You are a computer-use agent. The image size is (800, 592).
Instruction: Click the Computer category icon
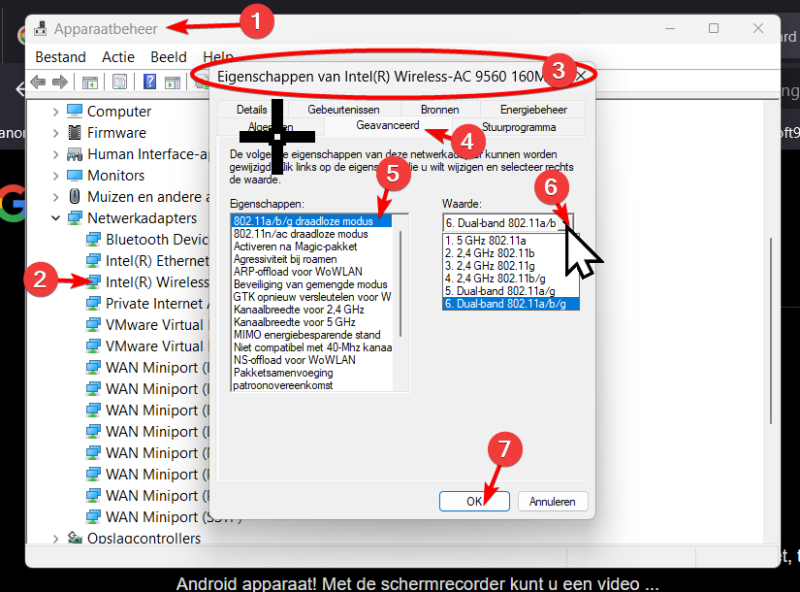point(75,112)
